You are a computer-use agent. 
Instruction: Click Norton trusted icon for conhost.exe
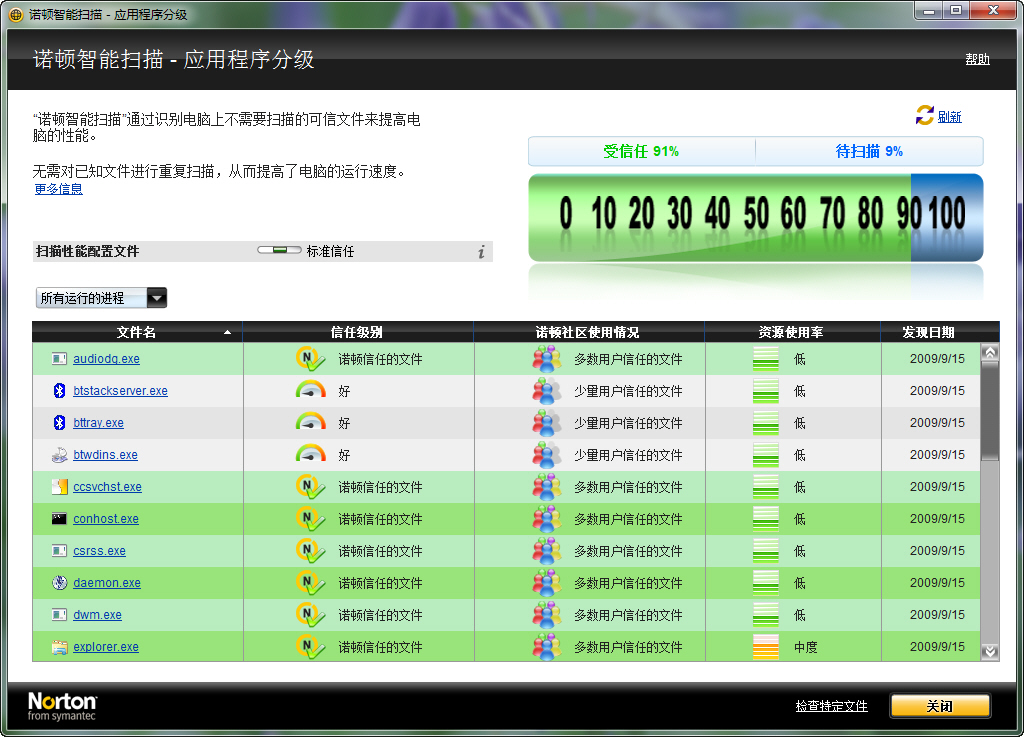click(310, 518)
